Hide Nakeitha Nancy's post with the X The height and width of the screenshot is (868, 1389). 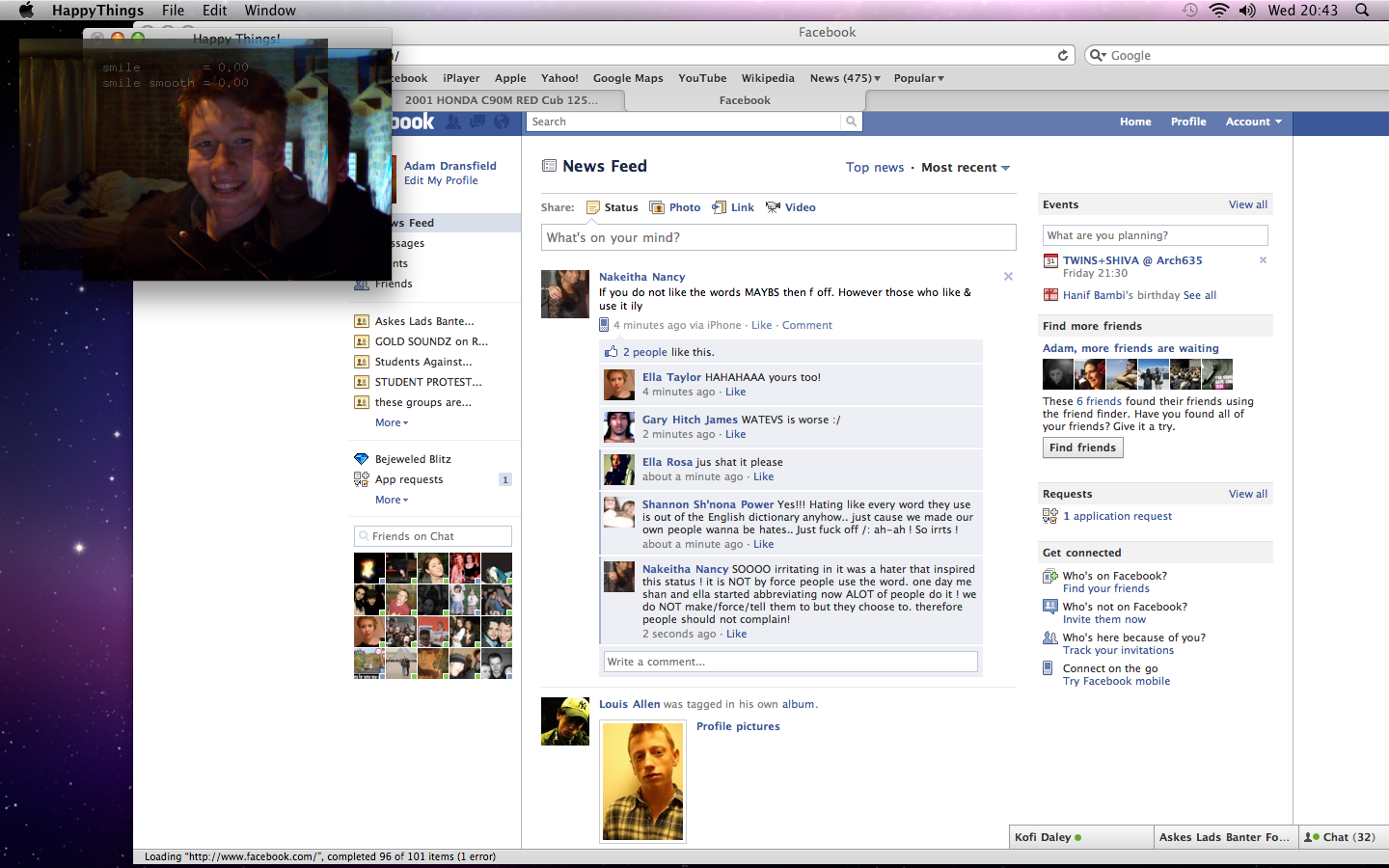point(1008,277)
